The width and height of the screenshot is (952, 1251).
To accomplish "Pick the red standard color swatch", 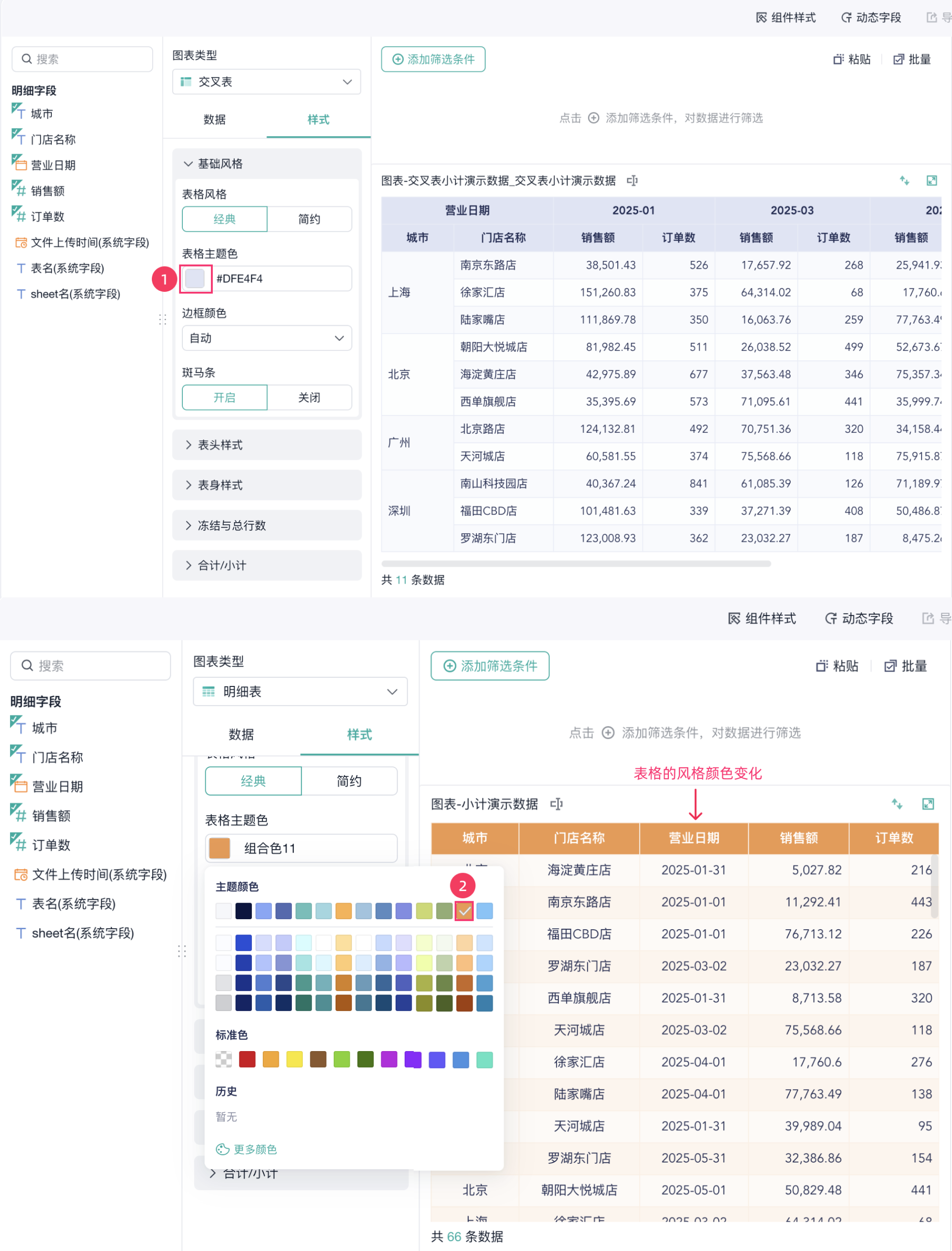I will click(x=247, y=1059).
